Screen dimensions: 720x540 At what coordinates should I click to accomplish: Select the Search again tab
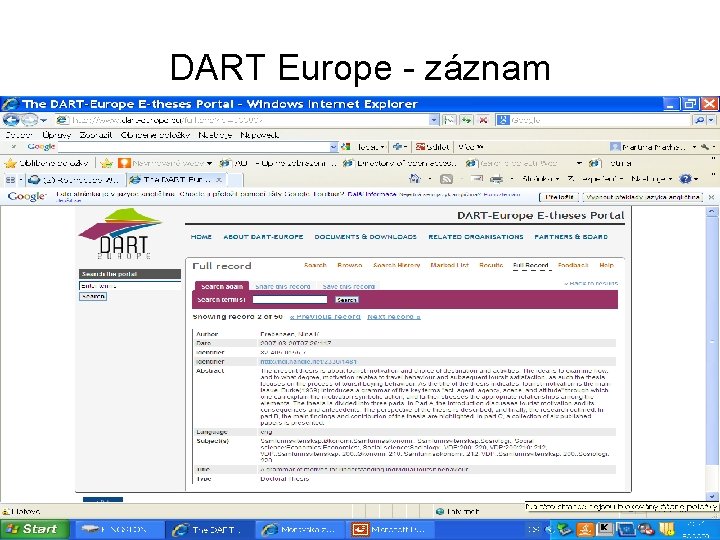tap(222, 286)
